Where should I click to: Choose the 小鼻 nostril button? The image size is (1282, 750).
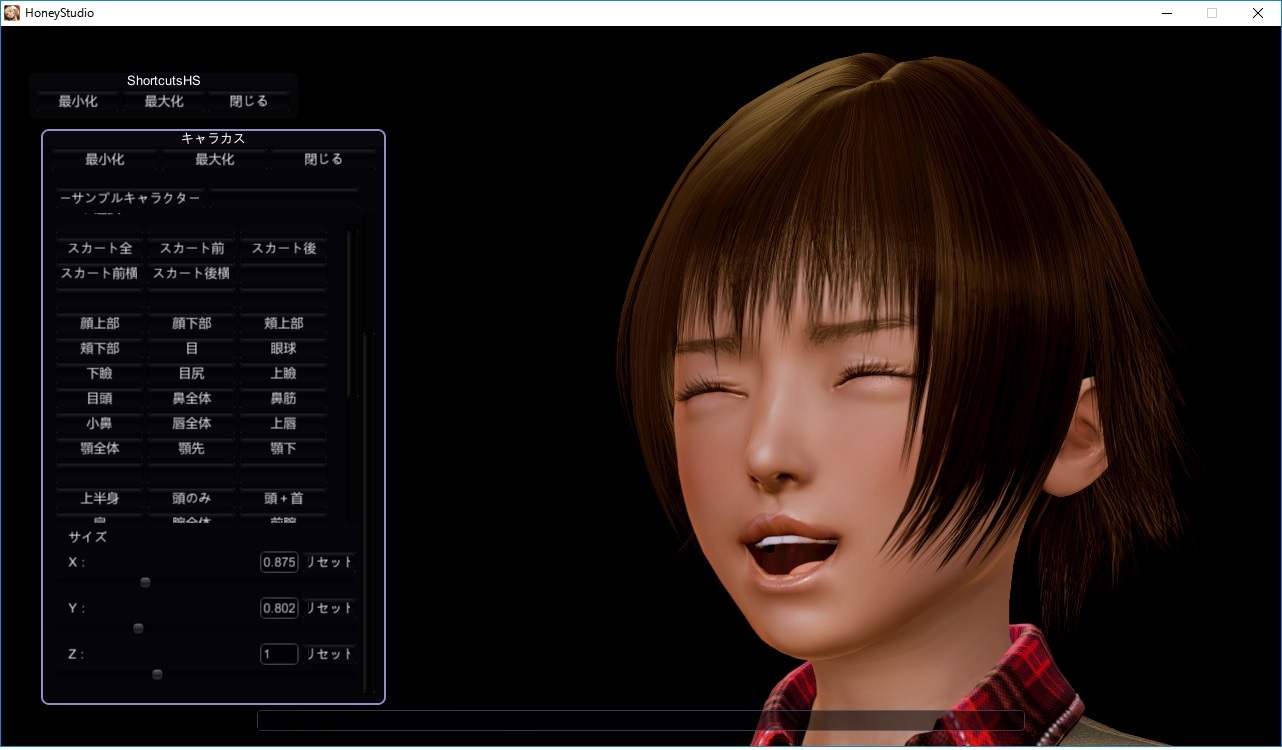(100, 423)
